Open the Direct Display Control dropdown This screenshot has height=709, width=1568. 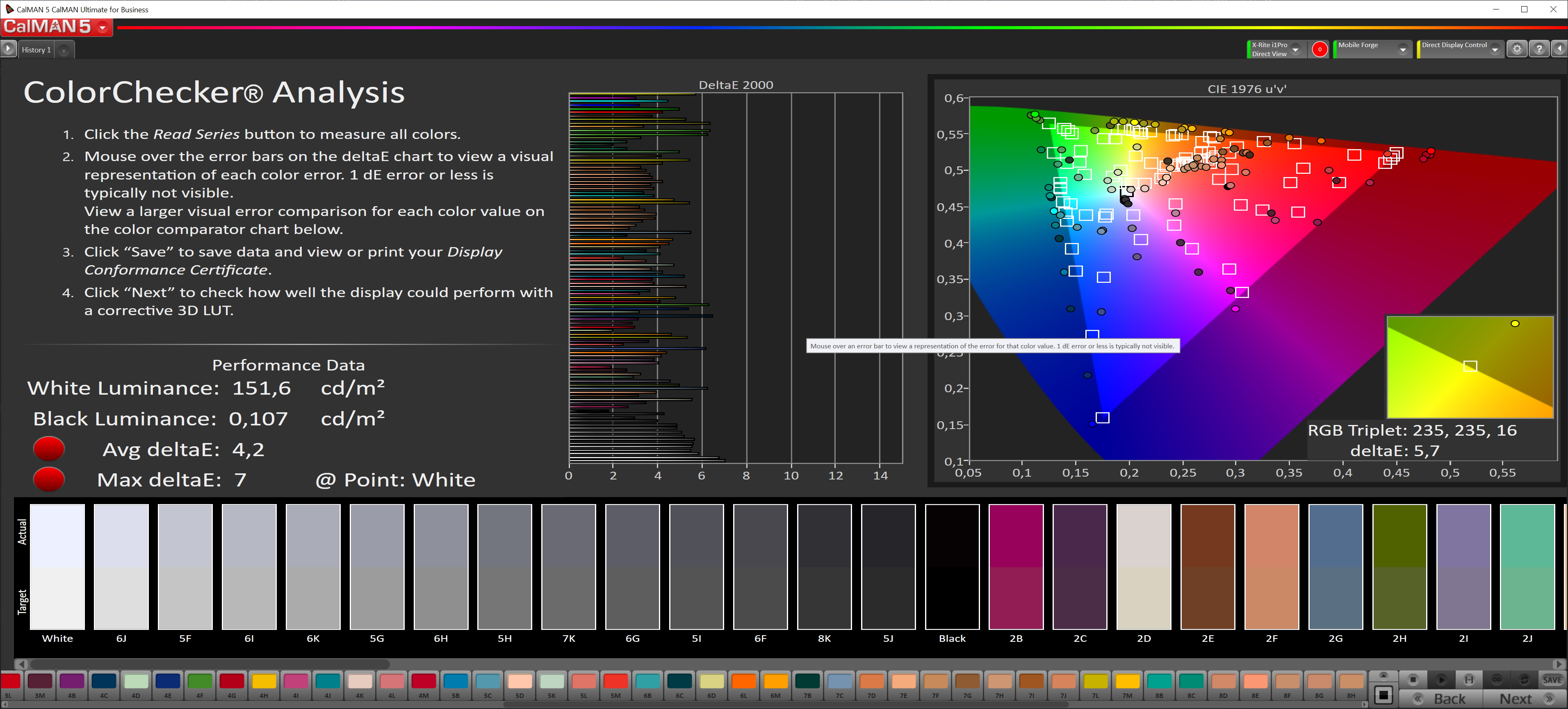(x=1494, y=49)
